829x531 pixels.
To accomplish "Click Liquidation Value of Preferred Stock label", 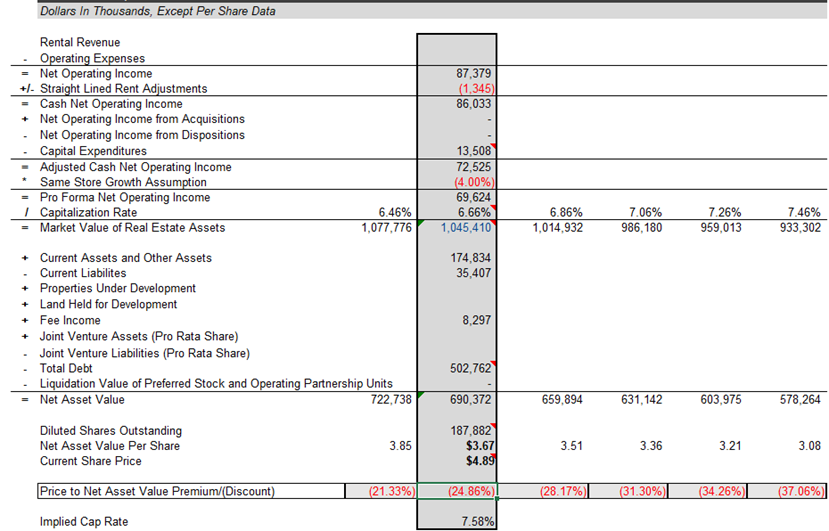I will click(x=216, y=384).
